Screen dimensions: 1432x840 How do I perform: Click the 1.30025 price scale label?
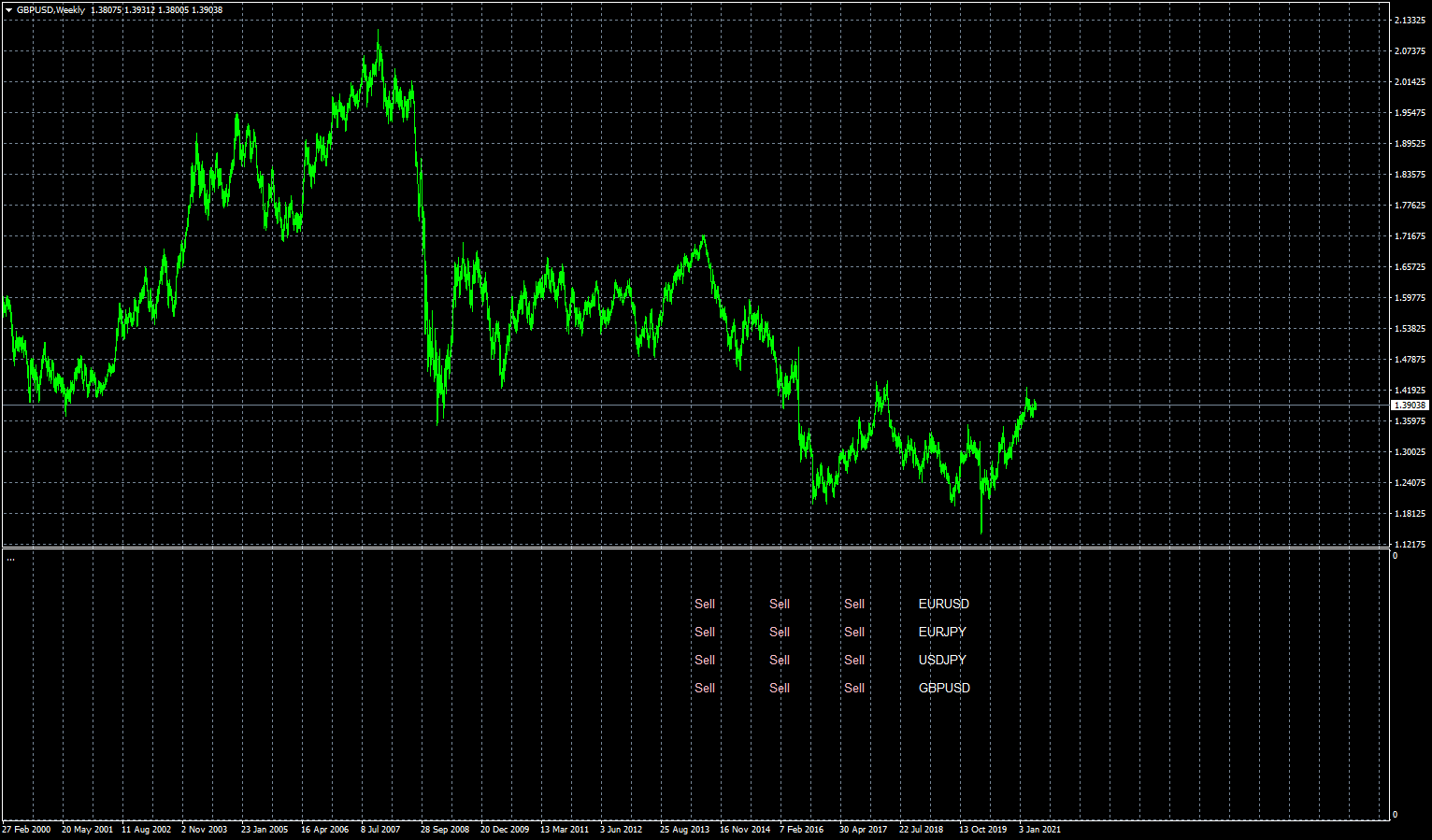tap(1410, 452)
